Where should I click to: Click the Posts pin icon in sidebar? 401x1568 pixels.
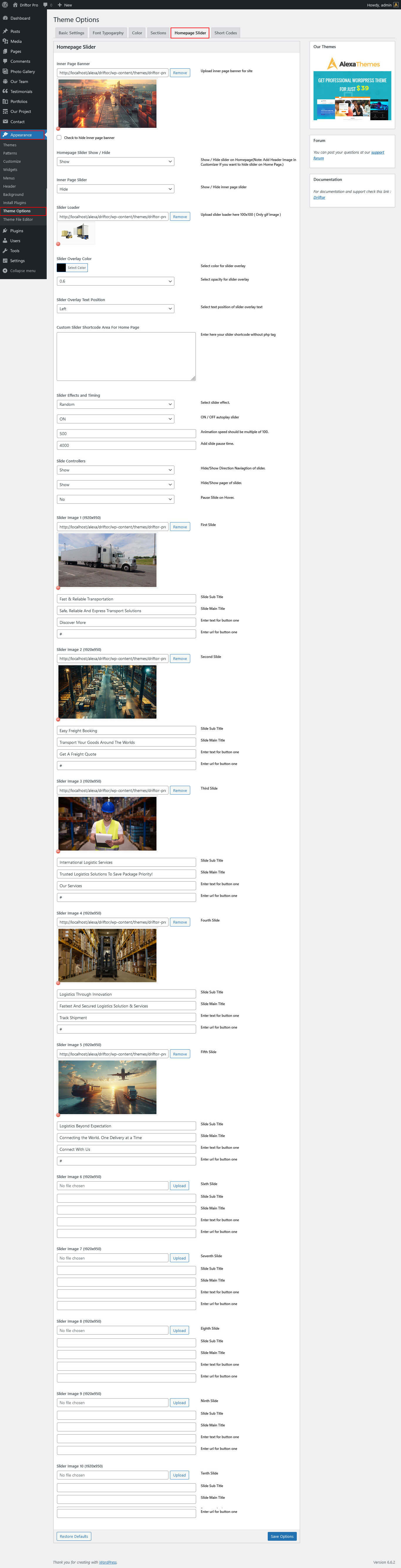pyautogui.click(x=6, y=31)
